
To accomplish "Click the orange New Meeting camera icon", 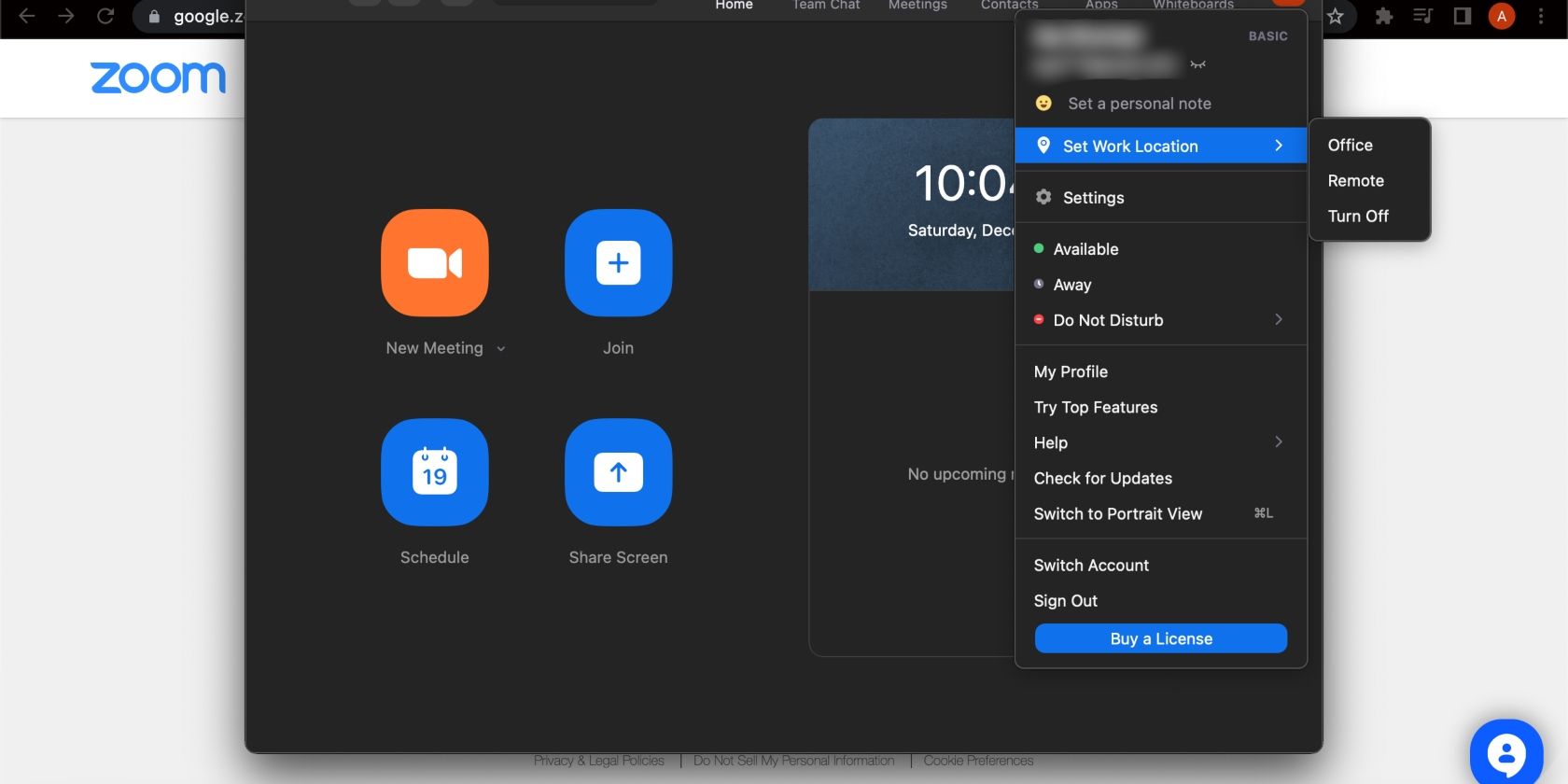I will tap(434, 263).
